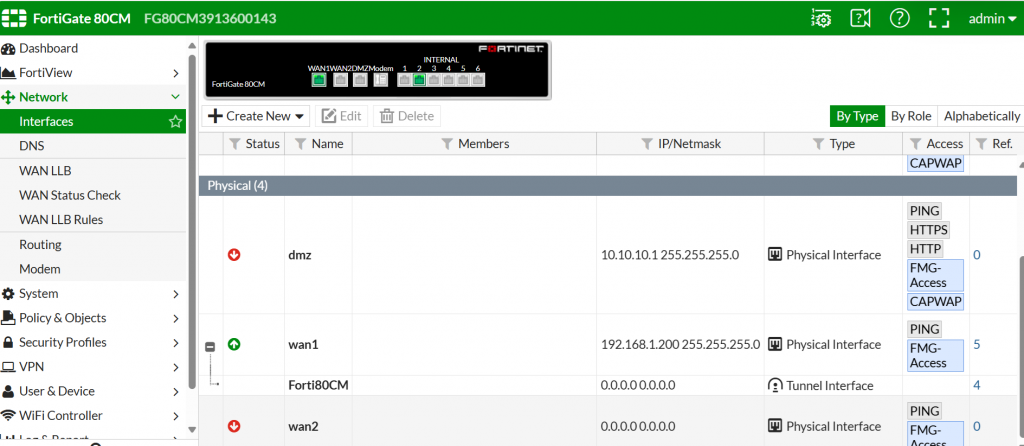Viewport: 1024px width, 446px height.
Task: Expand Security Profiles menu
Action: 93,342
